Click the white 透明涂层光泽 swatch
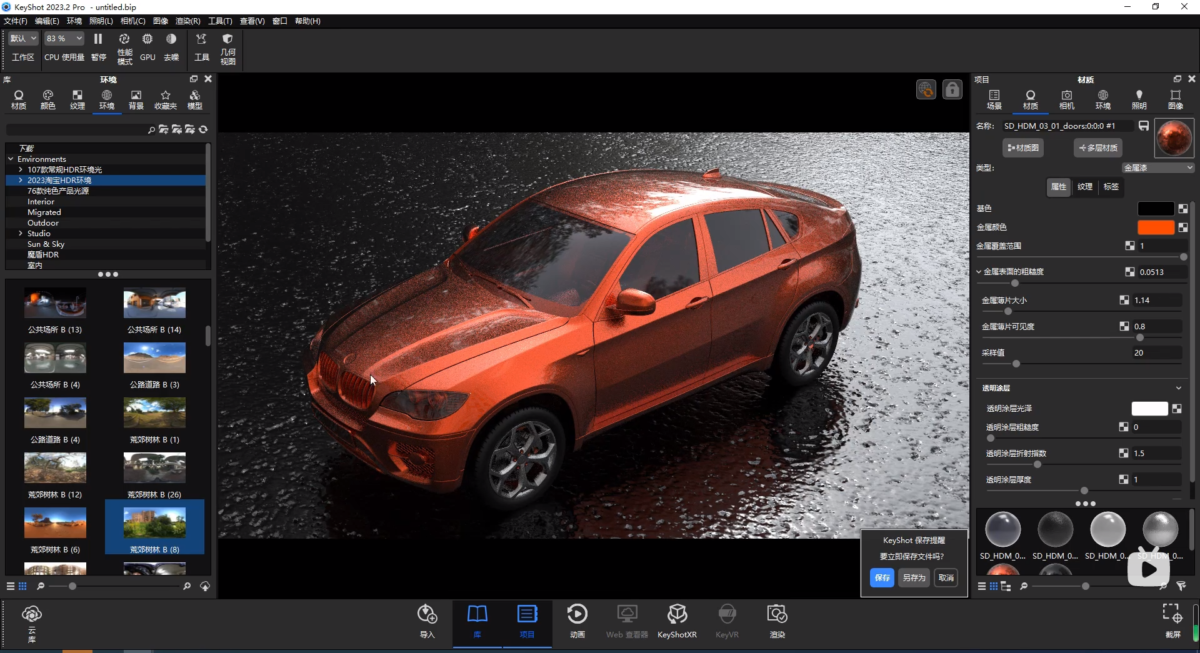This screenshot has width=1200, height=653. (x=1149, y=408)
